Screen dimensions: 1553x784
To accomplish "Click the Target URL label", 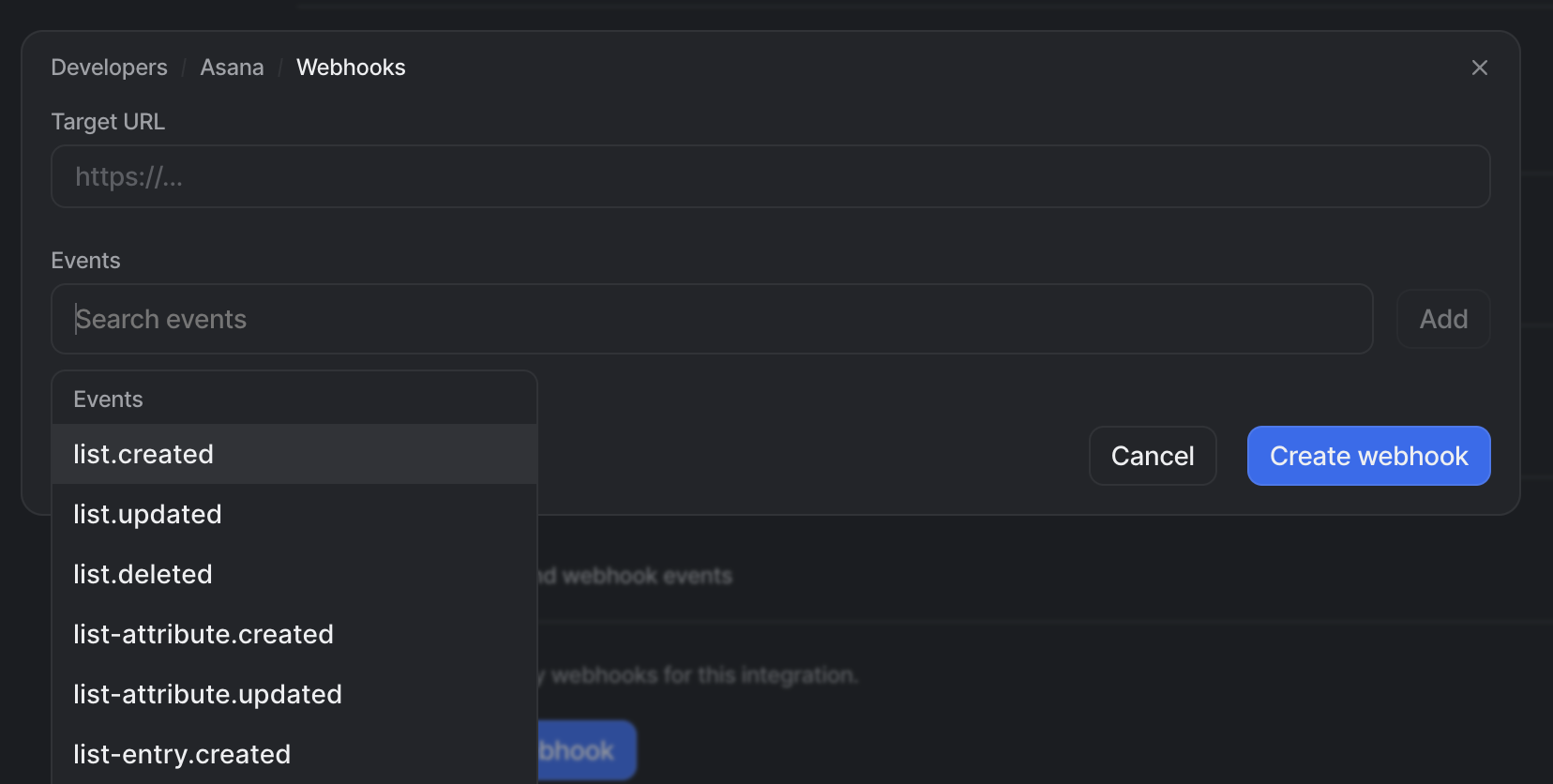I will click(x=108, y=122).
